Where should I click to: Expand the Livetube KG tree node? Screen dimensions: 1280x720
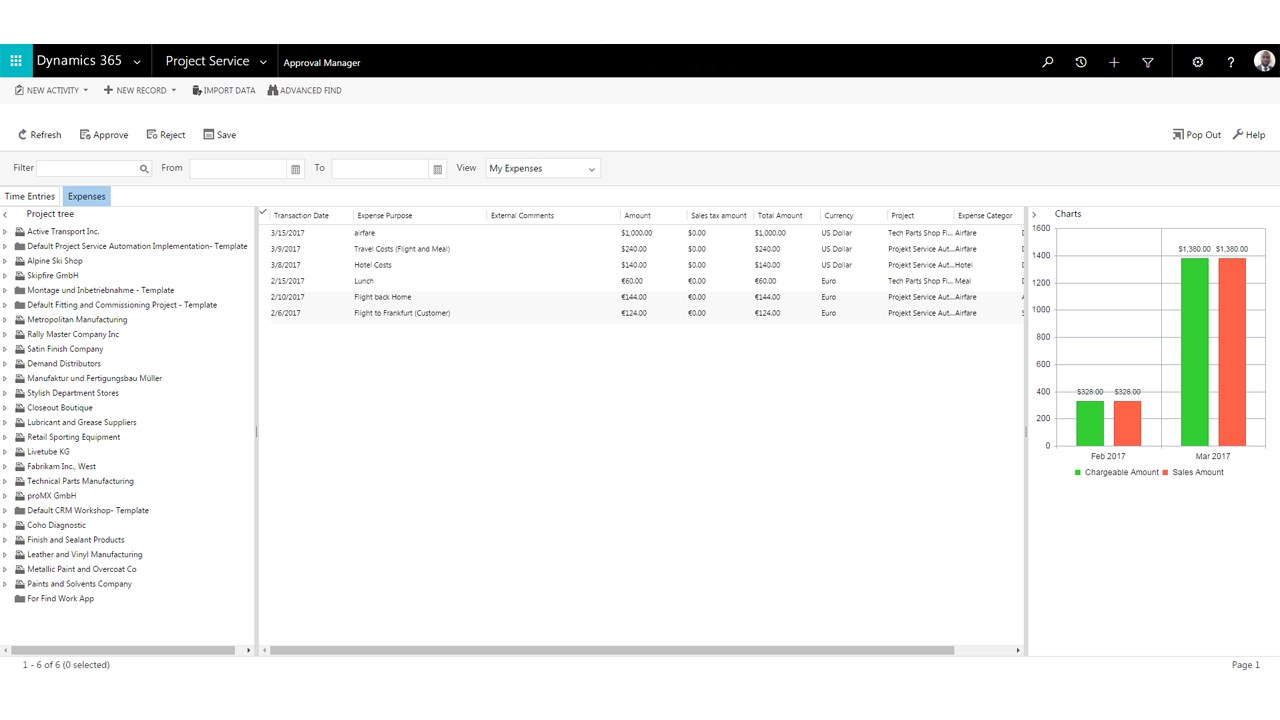coord(5,452)
